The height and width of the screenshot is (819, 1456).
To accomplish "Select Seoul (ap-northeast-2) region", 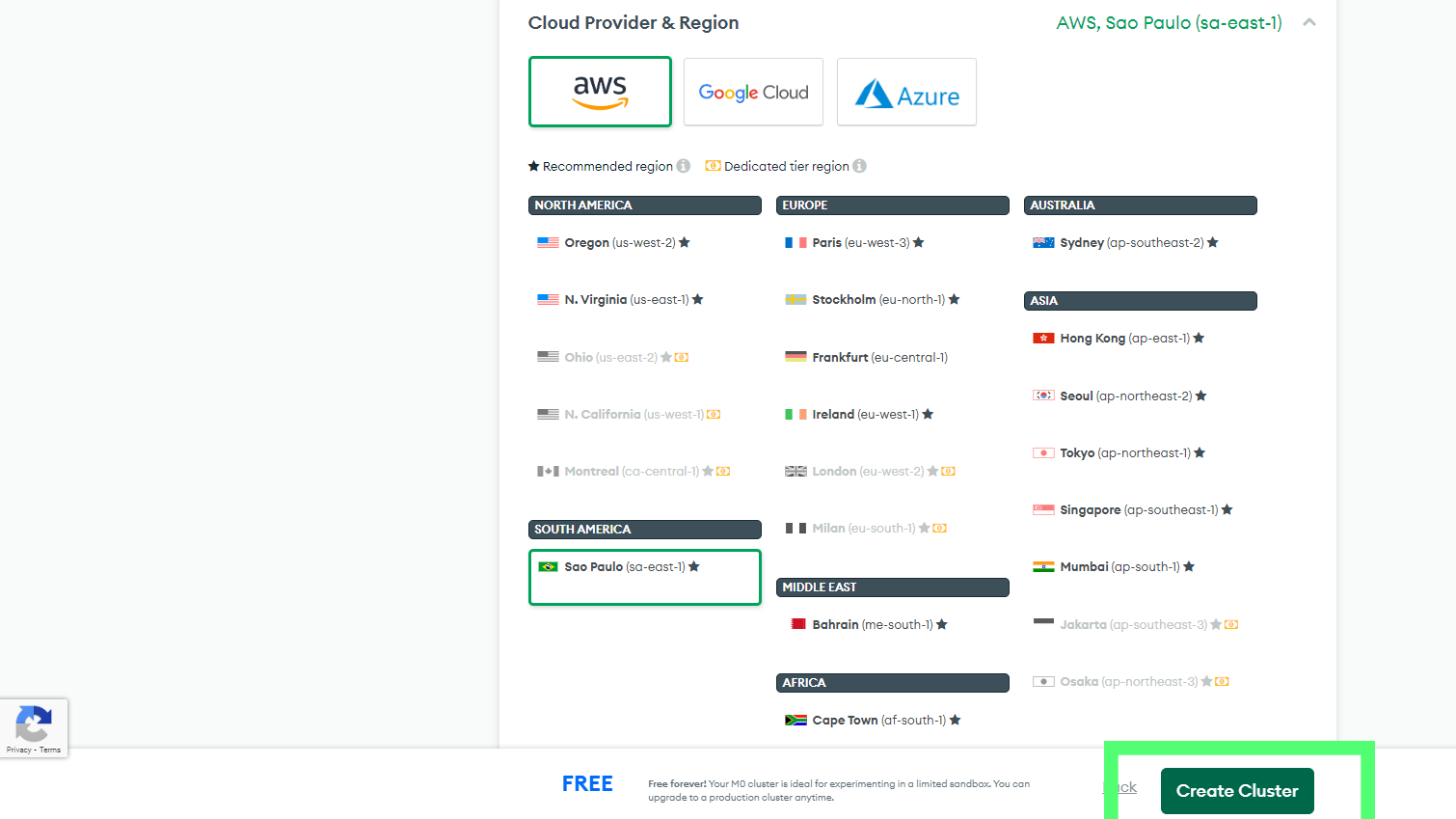I will tap(1141, 396).
